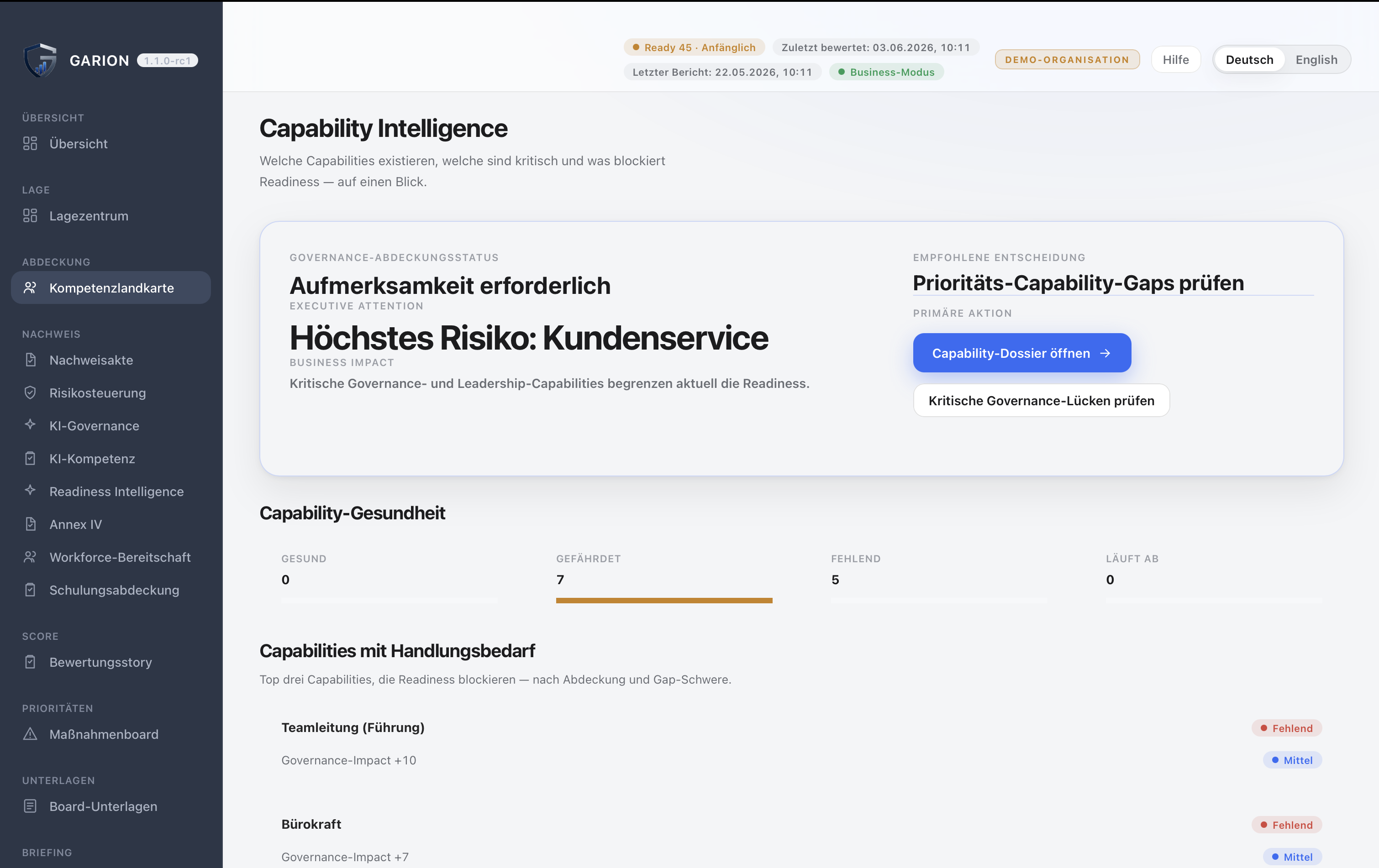Click the Gefährdet count 7
This screenshot has height=868, width=1379.
click(x=560, y=580)
